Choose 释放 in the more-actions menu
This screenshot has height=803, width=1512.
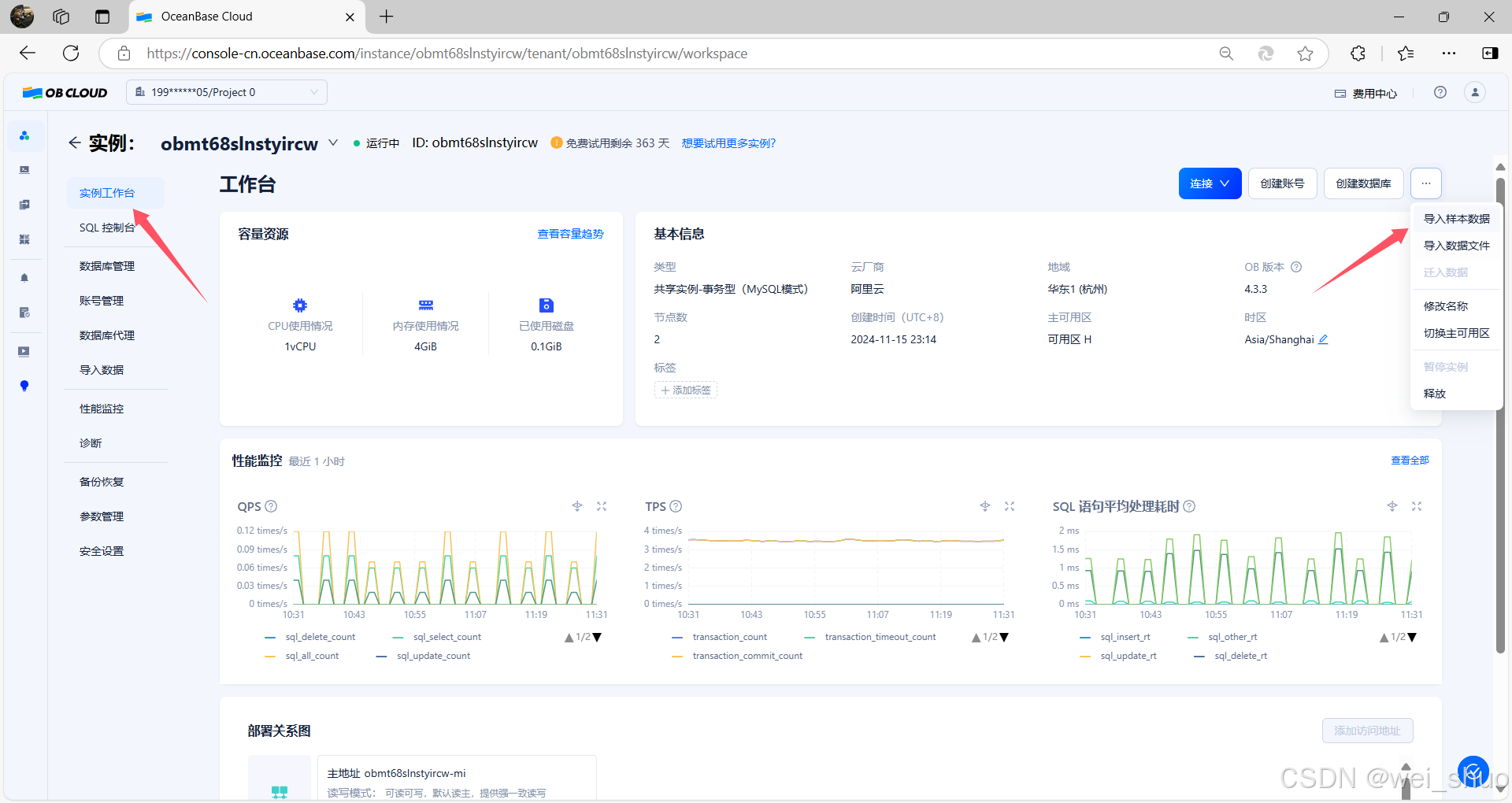pyautogui.click(x=1435, y=394)
